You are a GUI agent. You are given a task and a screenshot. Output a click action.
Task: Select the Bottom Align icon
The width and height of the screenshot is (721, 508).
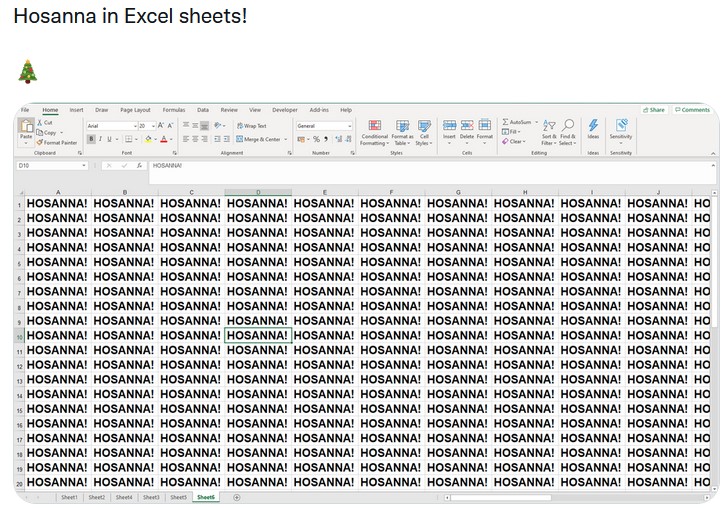coord(205,126)
